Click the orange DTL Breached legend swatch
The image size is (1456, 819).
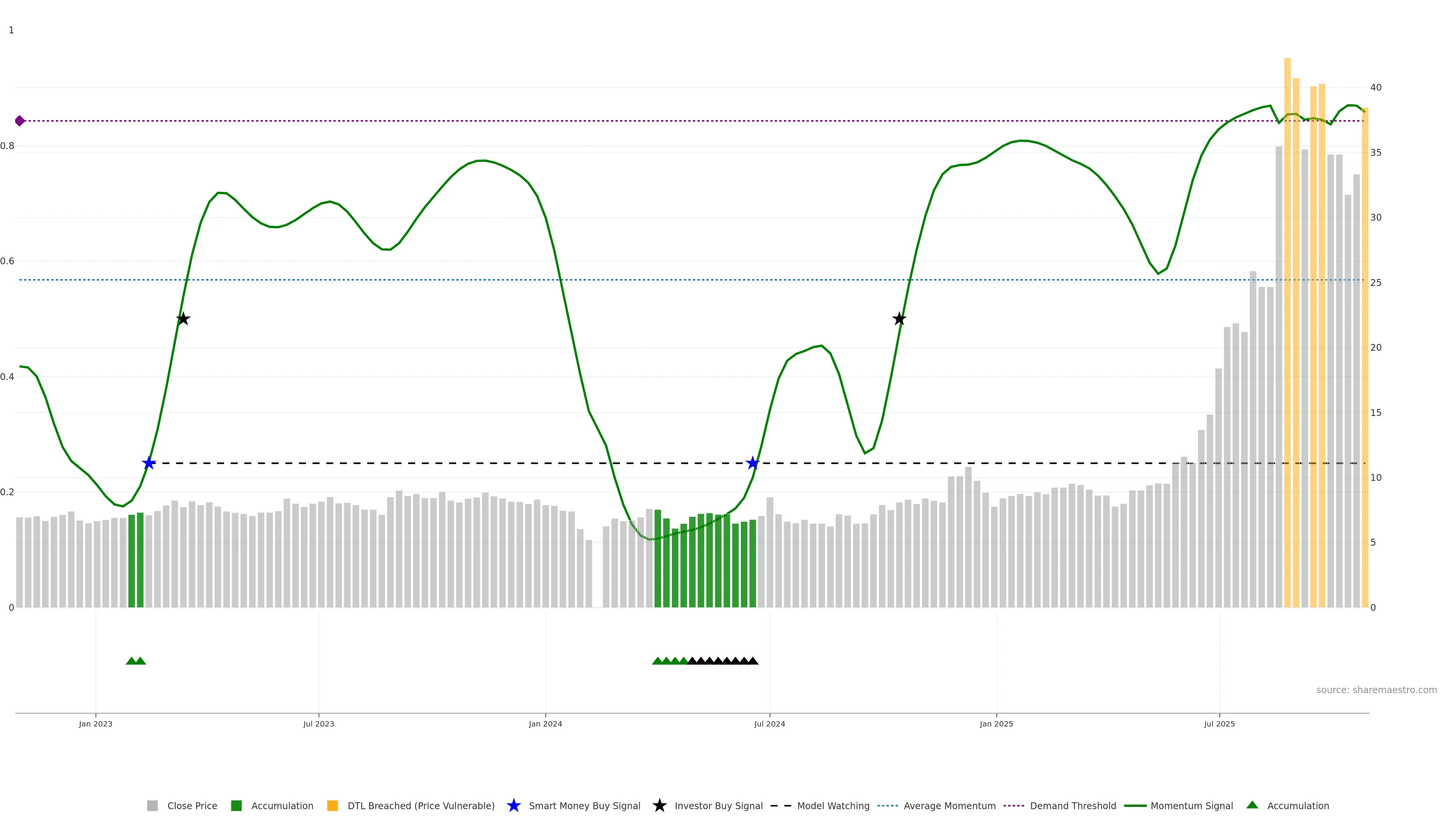point(333,805)
